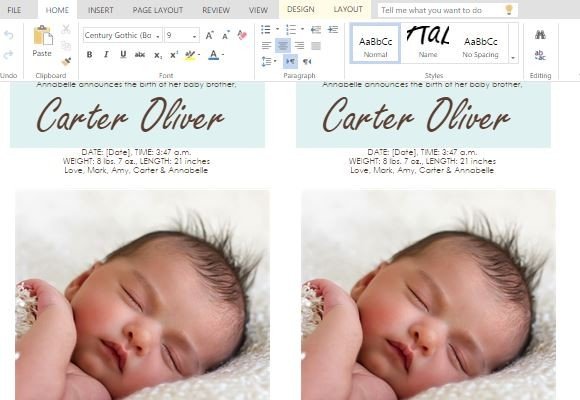580x400 pixels.
Task: Apply the Name style from gallery
Action: pos(428,44)
